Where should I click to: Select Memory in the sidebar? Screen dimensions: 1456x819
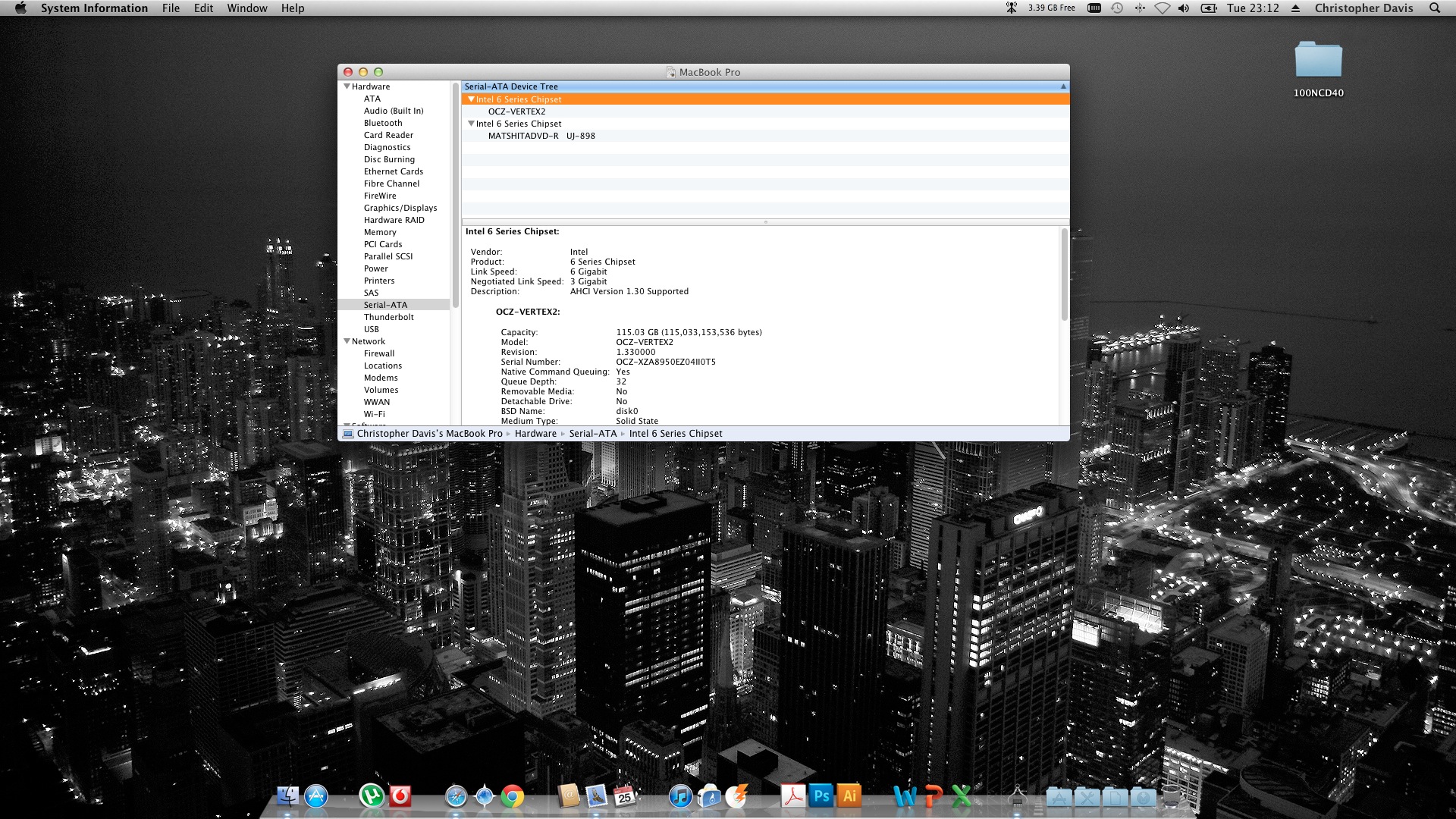(x=380, y=232)
